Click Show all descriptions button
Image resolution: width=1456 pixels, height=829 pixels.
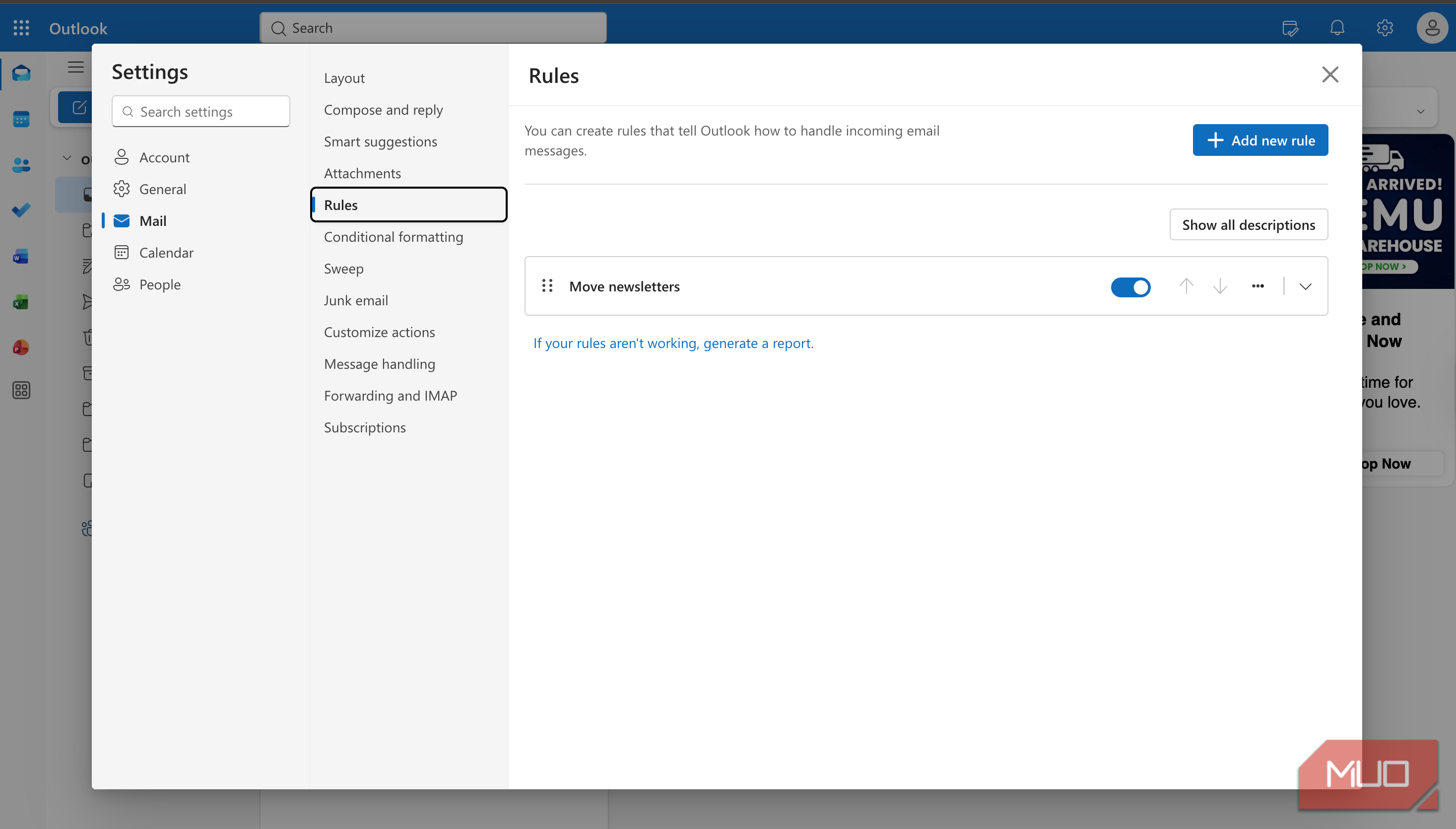[1248, 224]
